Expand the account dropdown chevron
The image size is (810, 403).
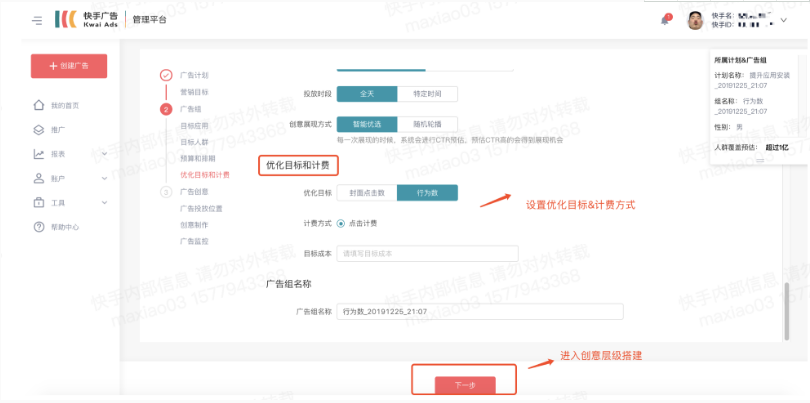(x=783, y=20)
